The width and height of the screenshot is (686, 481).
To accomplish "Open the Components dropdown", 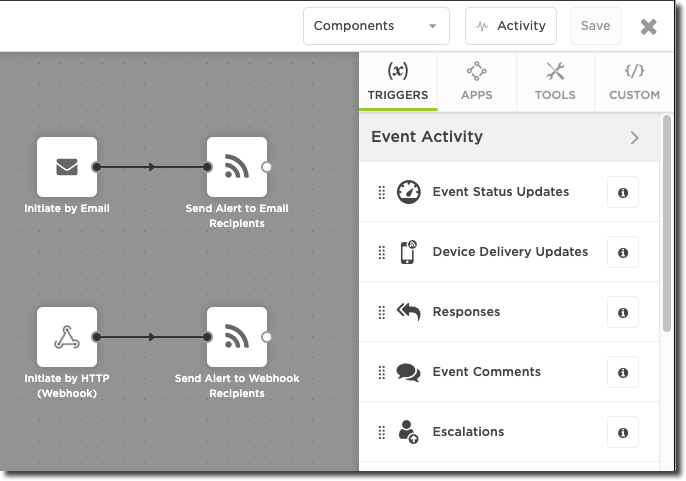I will (x=376, y=26).
